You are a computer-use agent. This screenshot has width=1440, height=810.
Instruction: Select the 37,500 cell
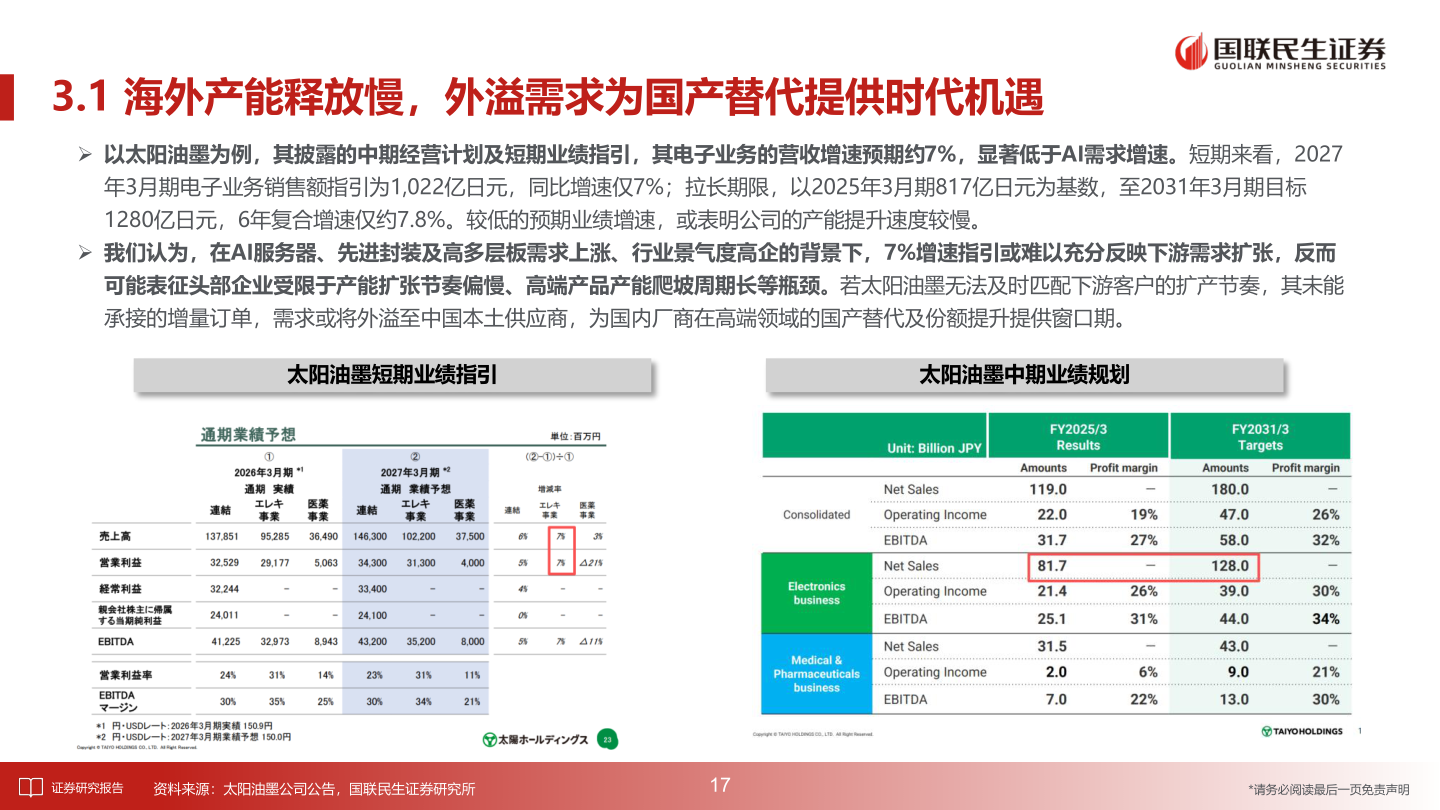(x=469, y=536)
